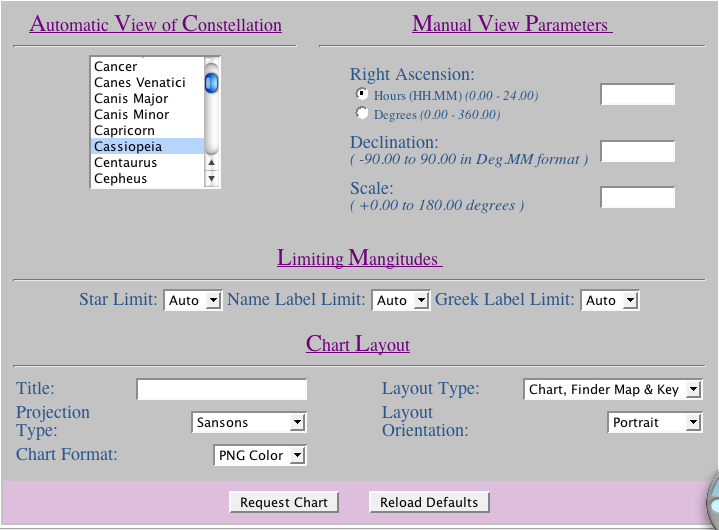The width and height of the screenshot is (719, 530).
Task: Select Cassiopeia in the constellation list
Action: (x=147, y=147)
